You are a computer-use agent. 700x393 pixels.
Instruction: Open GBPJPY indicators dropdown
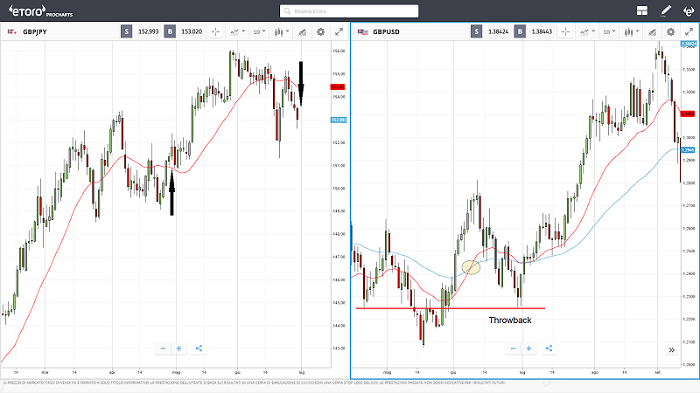[237, 32]
